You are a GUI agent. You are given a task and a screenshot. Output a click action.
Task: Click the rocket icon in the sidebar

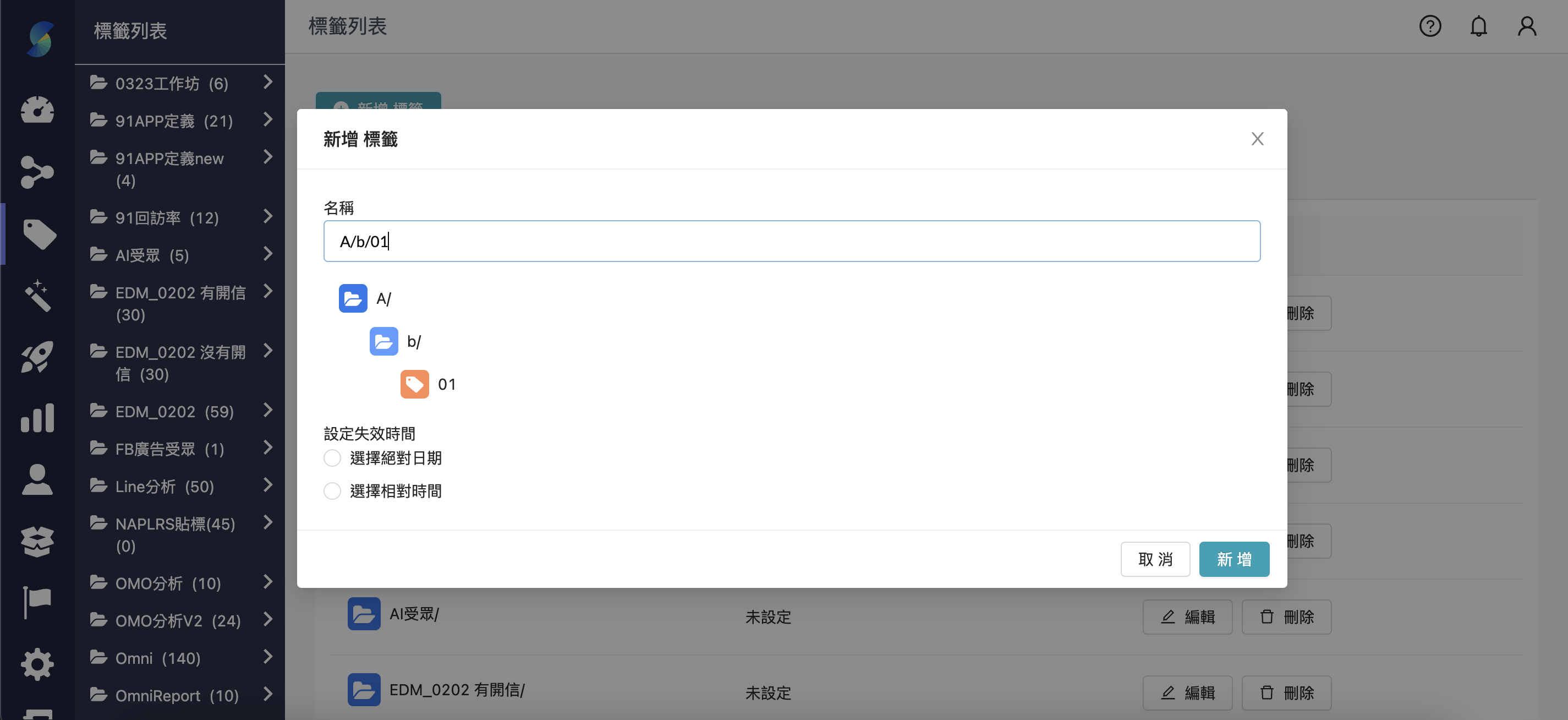[37, 358]
